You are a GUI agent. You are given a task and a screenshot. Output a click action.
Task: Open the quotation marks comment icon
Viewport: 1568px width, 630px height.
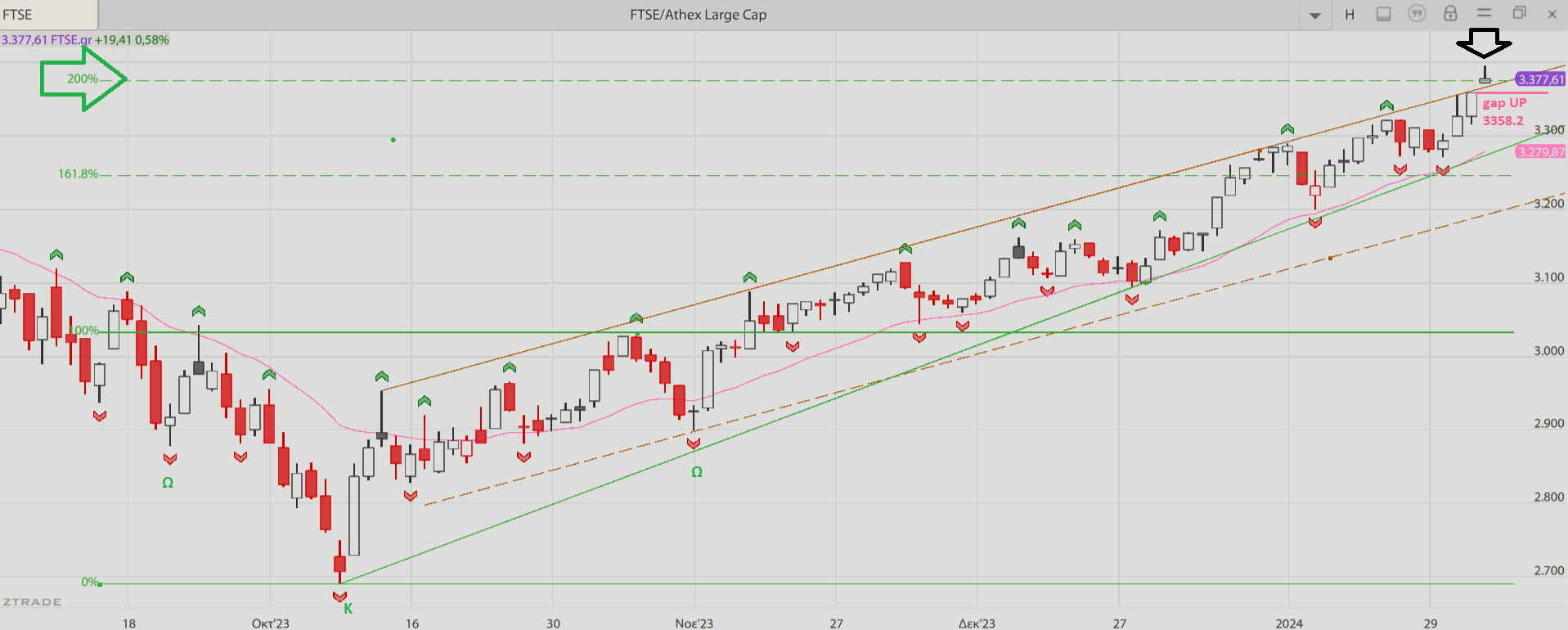(1417, 14)
